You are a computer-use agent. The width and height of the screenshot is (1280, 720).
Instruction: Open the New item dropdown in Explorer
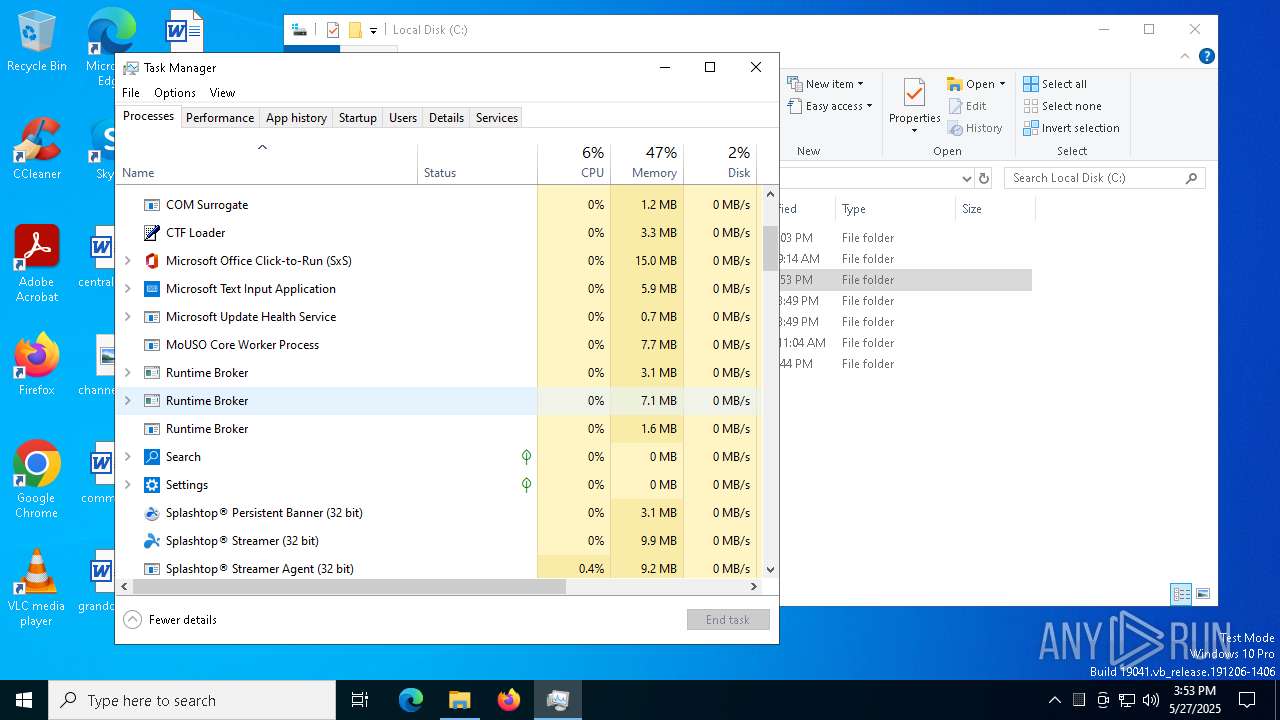(826, 84)
